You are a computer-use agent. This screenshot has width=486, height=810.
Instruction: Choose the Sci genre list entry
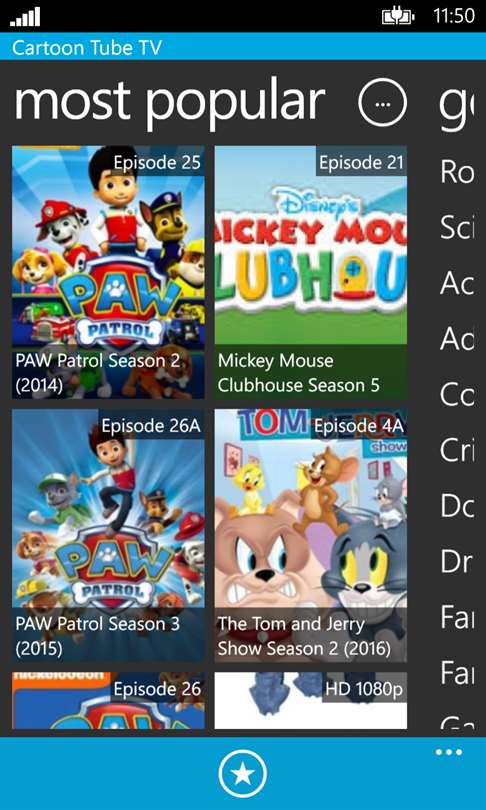(457, 228)
